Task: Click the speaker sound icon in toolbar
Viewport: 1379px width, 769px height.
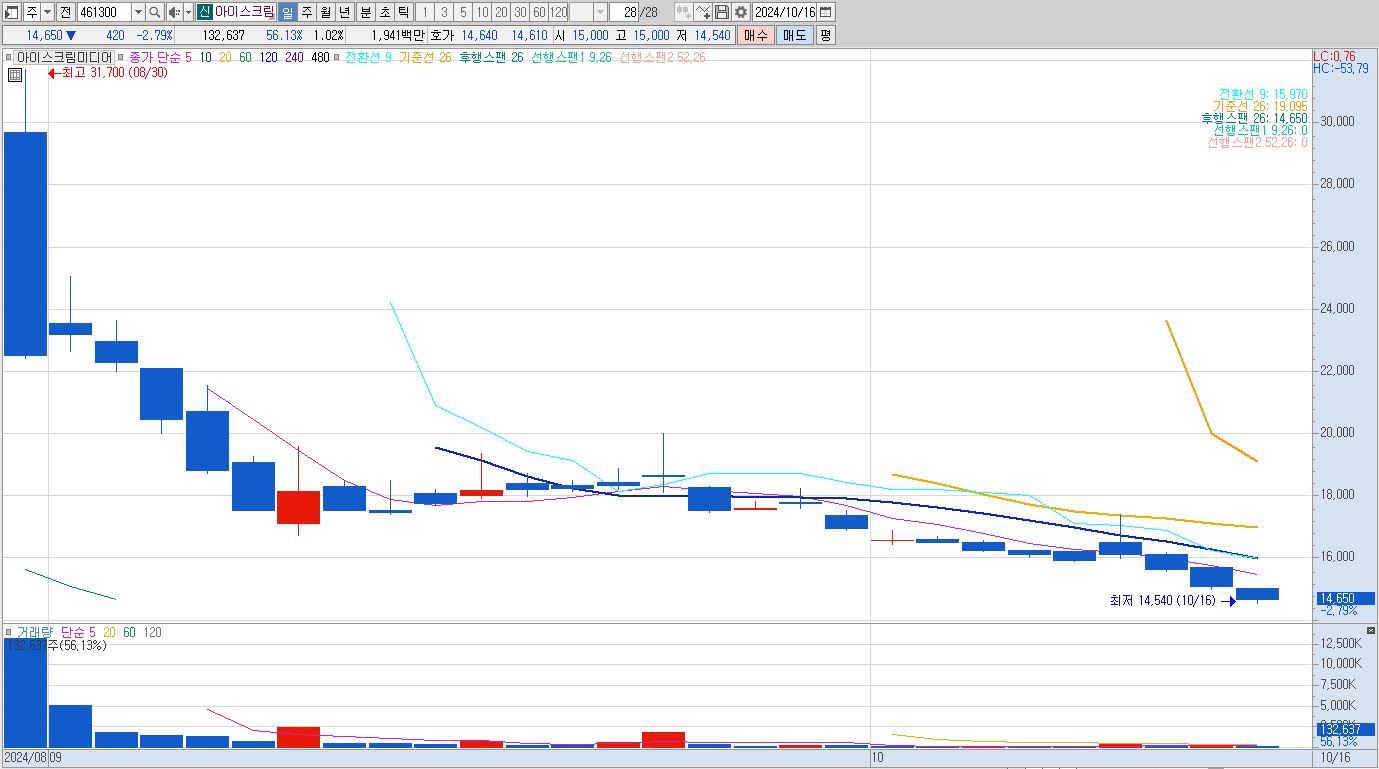Action: click(x=173, y=12)
